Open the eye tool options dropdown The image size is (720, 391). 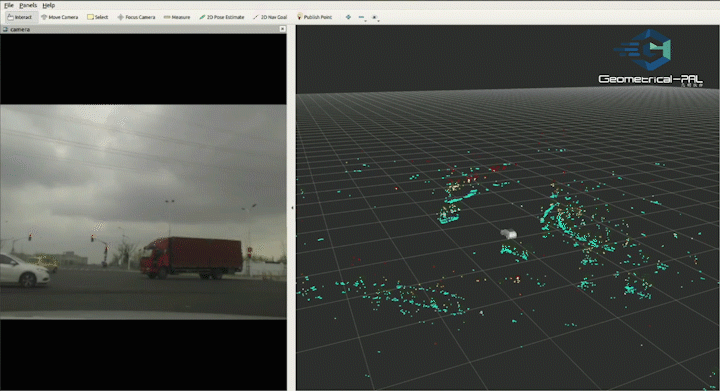point(375,17)
